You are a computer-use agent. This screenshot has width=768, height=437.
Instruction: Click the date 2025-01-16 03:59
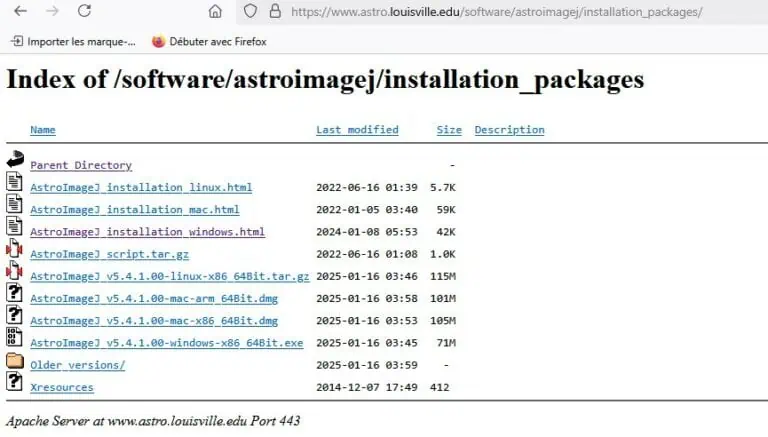tap(367, 365)
